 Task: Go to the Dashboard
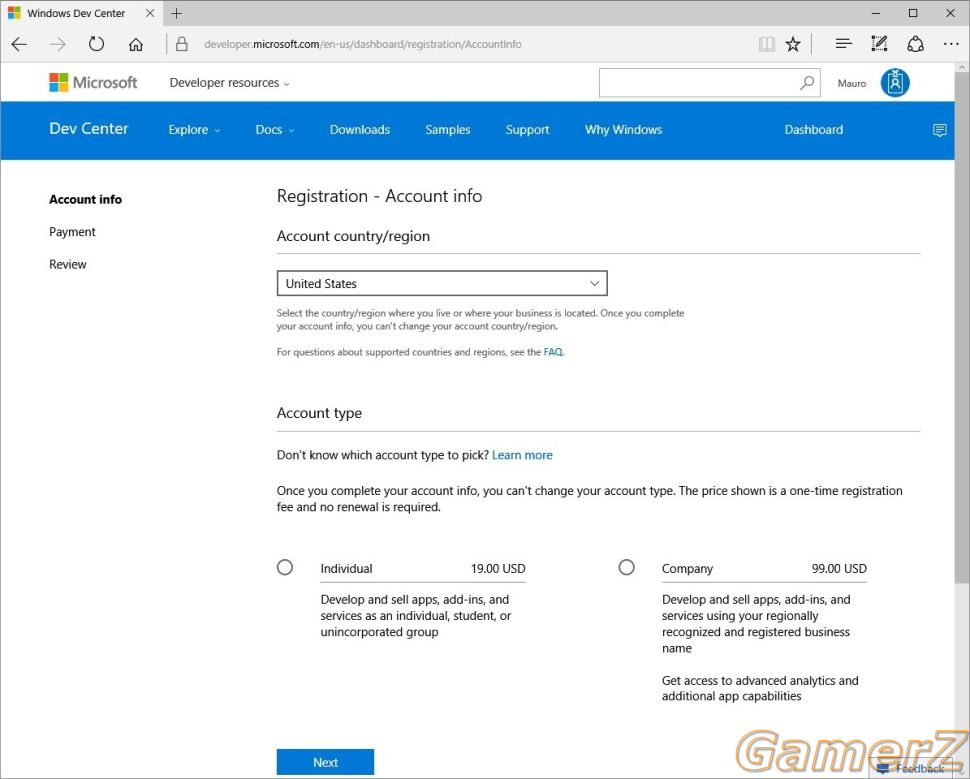(813, 130)
